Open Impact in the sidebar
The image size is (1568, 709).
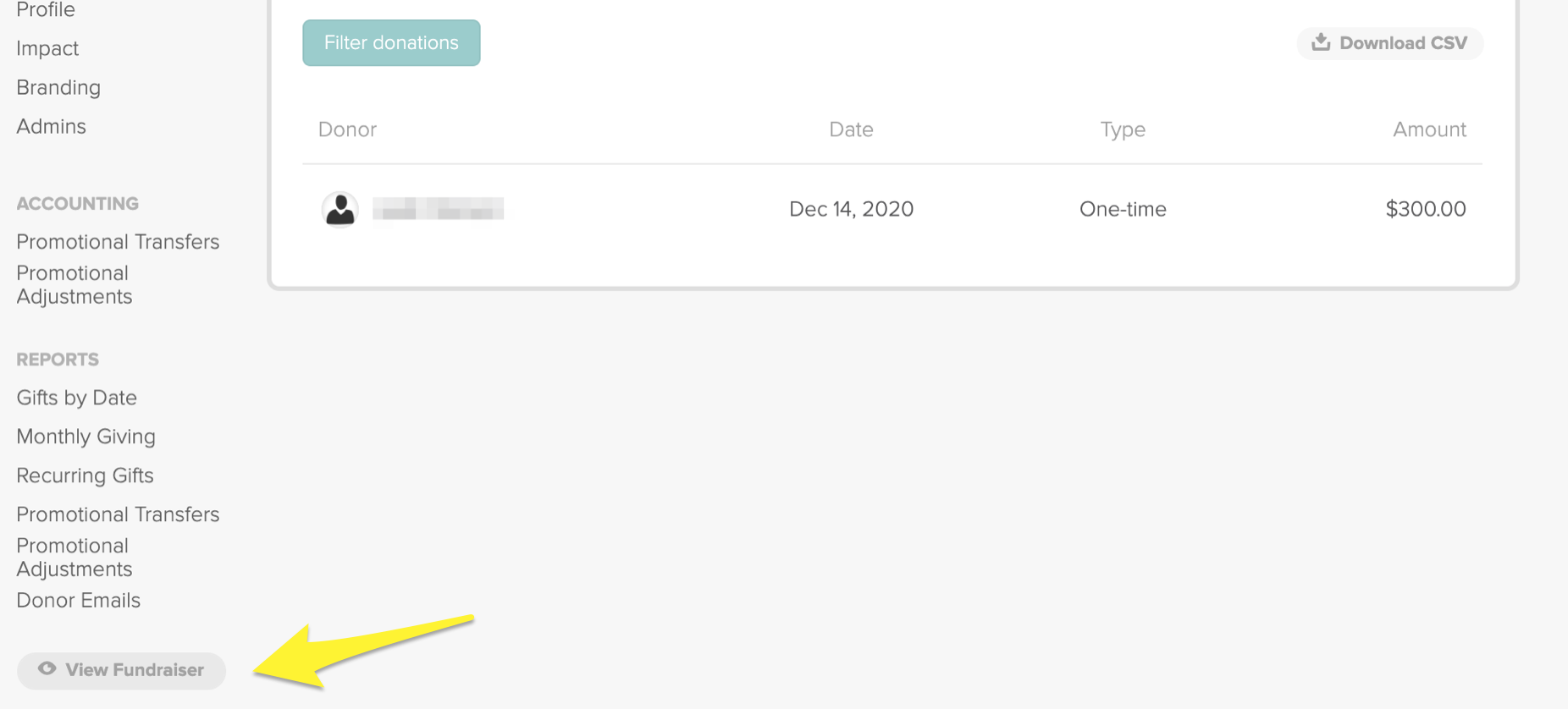47,48
